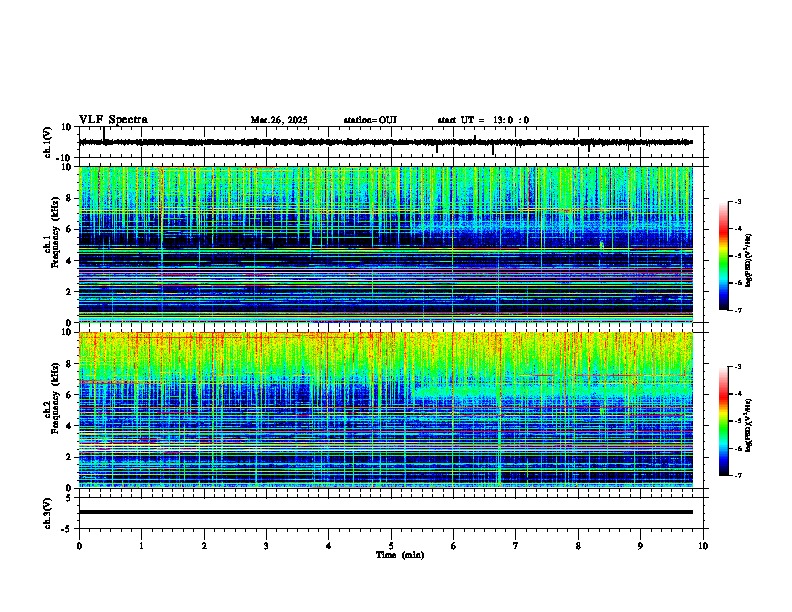Click the "Time (min)" axis label

click(400, 555)
